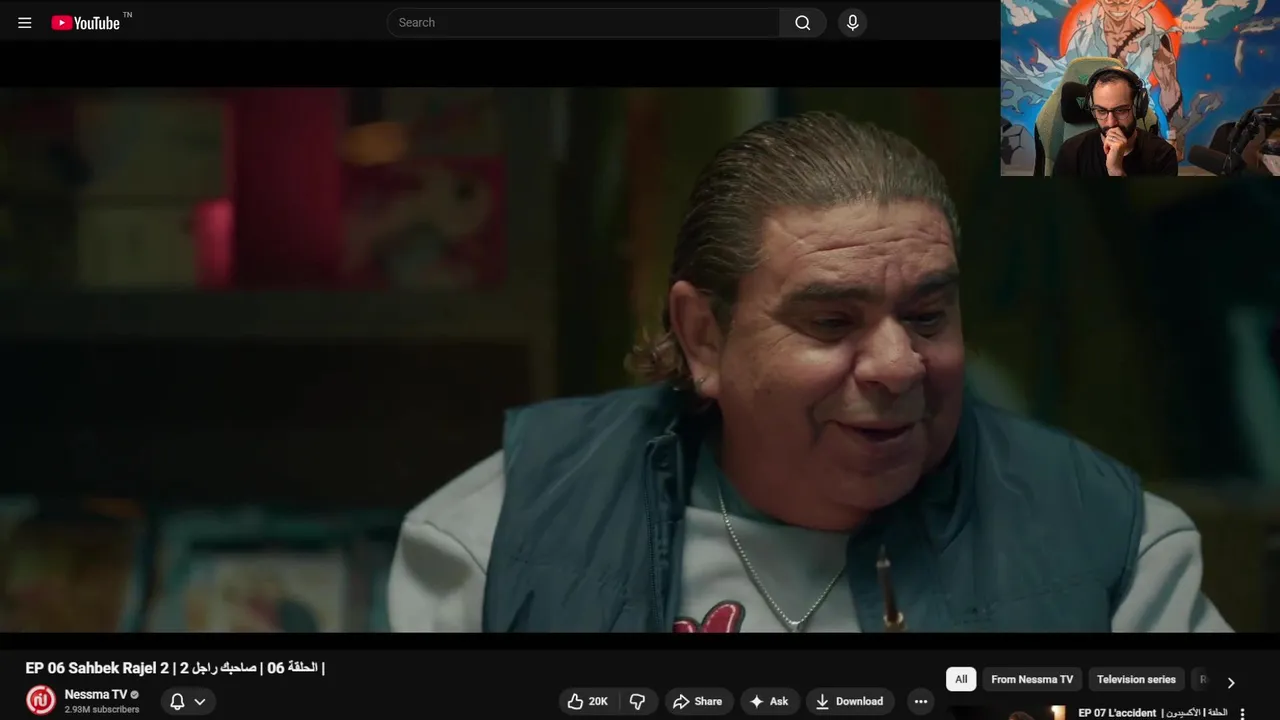
Task: Open Nessma TV channel avatar
Action: pos(41,700)
